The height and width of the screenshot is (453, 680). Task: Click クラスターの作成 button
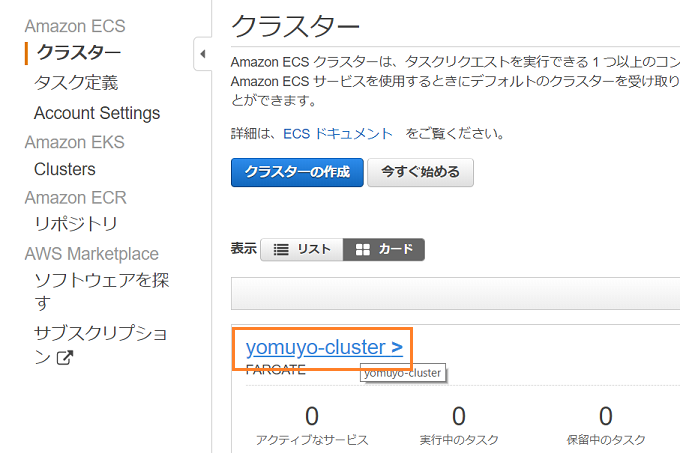coord(297,173)
